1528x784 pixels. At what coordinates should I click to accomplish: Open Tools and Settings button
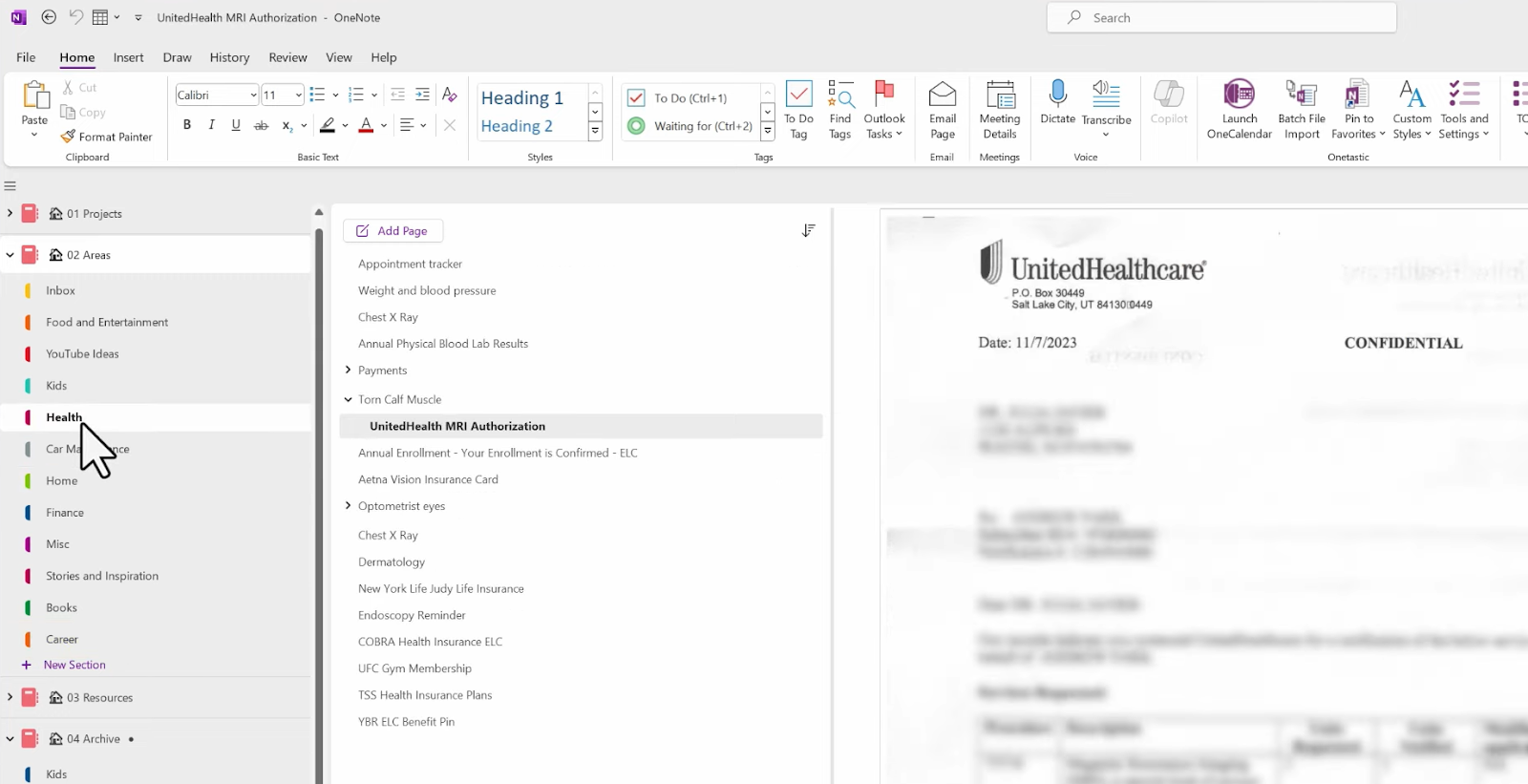pyautogui.click(x=1464, y=111)
